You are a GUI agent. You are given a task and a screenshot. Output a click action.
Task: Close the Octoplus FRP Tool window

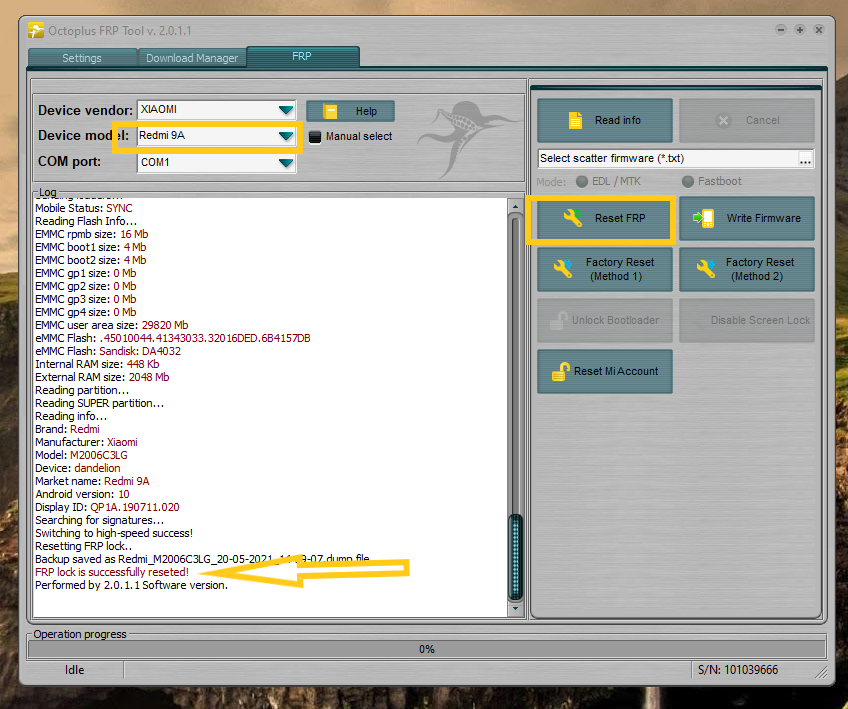coord(819,30)
